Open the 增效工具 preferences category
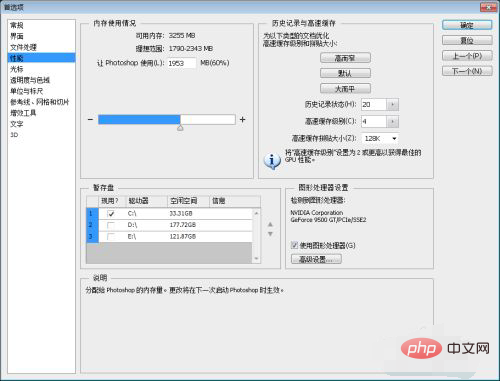Image resolution: width=500 pixels, height=381 pixels. click(x=23, y=113)
